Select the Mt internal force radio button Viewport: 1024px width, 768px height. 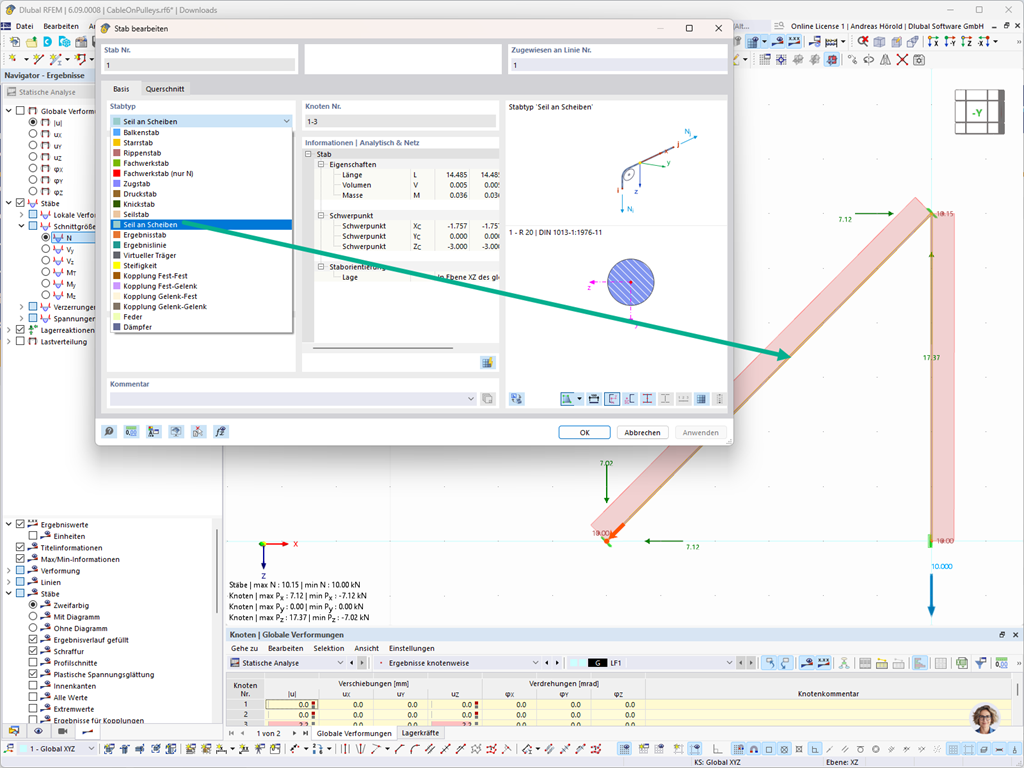pos(46,272)
